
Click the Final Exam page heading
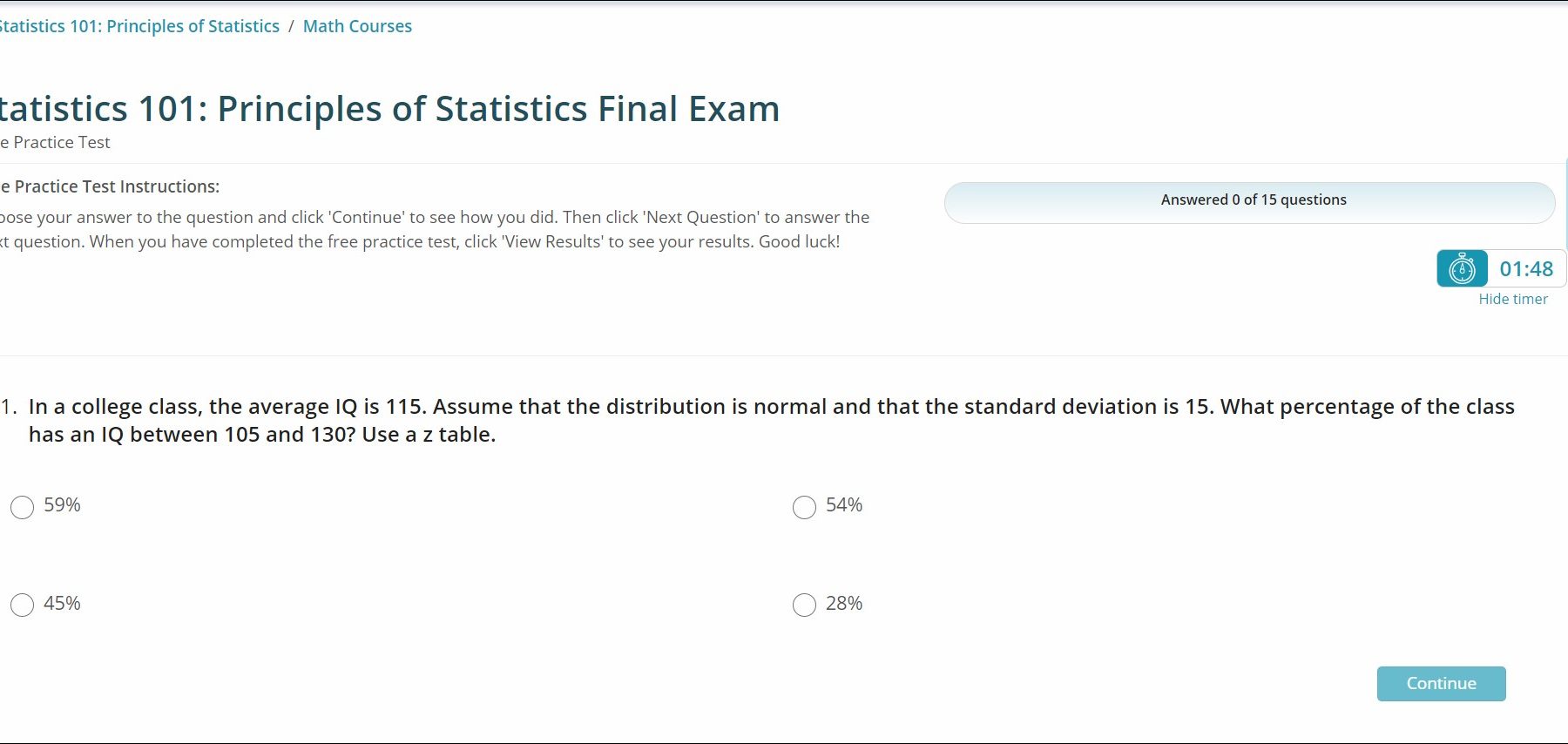click(389, 109)
